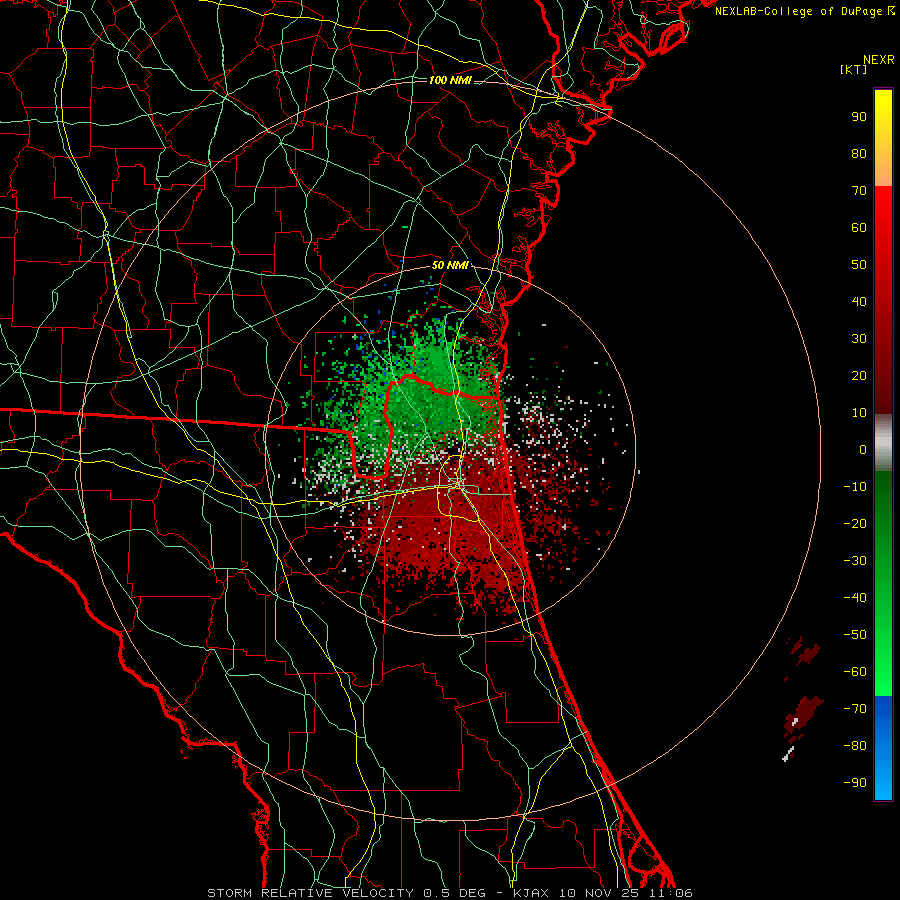Click the NEXR label above the color scale

[878, 60]
